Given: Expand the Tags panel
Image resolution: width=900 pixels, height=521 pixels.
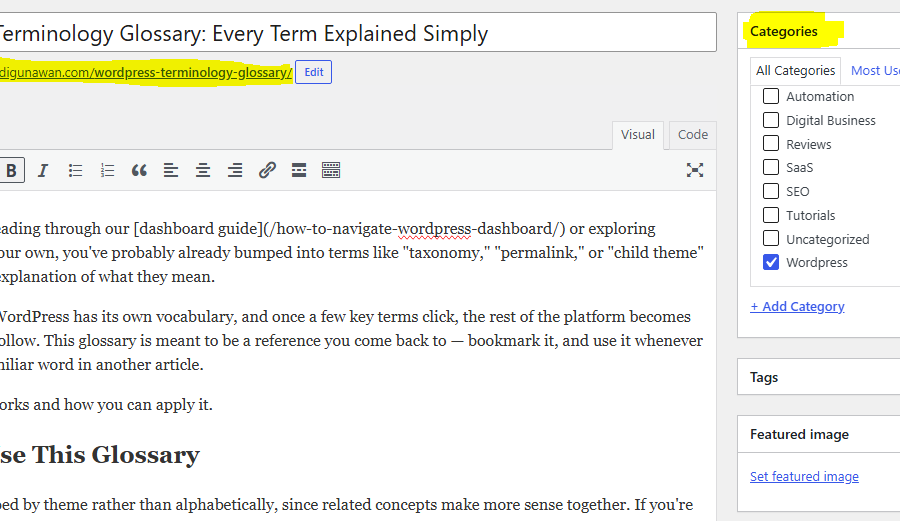Looking at the screenshot, I should coord(818,377).
